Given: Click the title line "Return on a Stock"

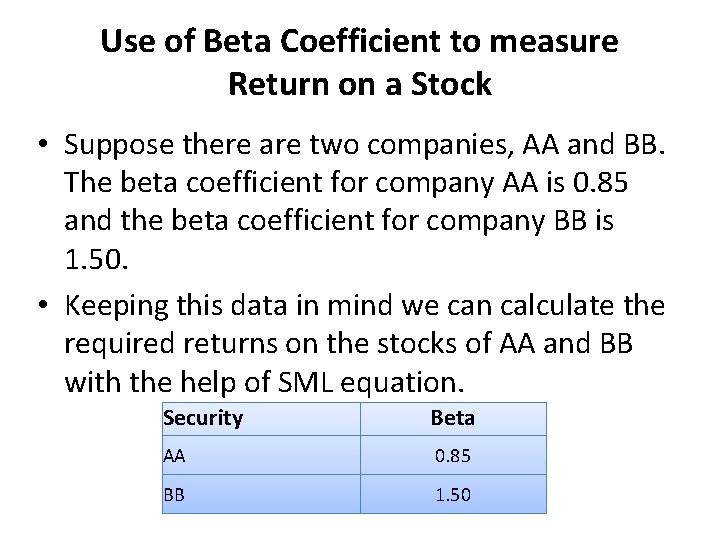Looking at the screenshot, I should (x=359, y=84).
